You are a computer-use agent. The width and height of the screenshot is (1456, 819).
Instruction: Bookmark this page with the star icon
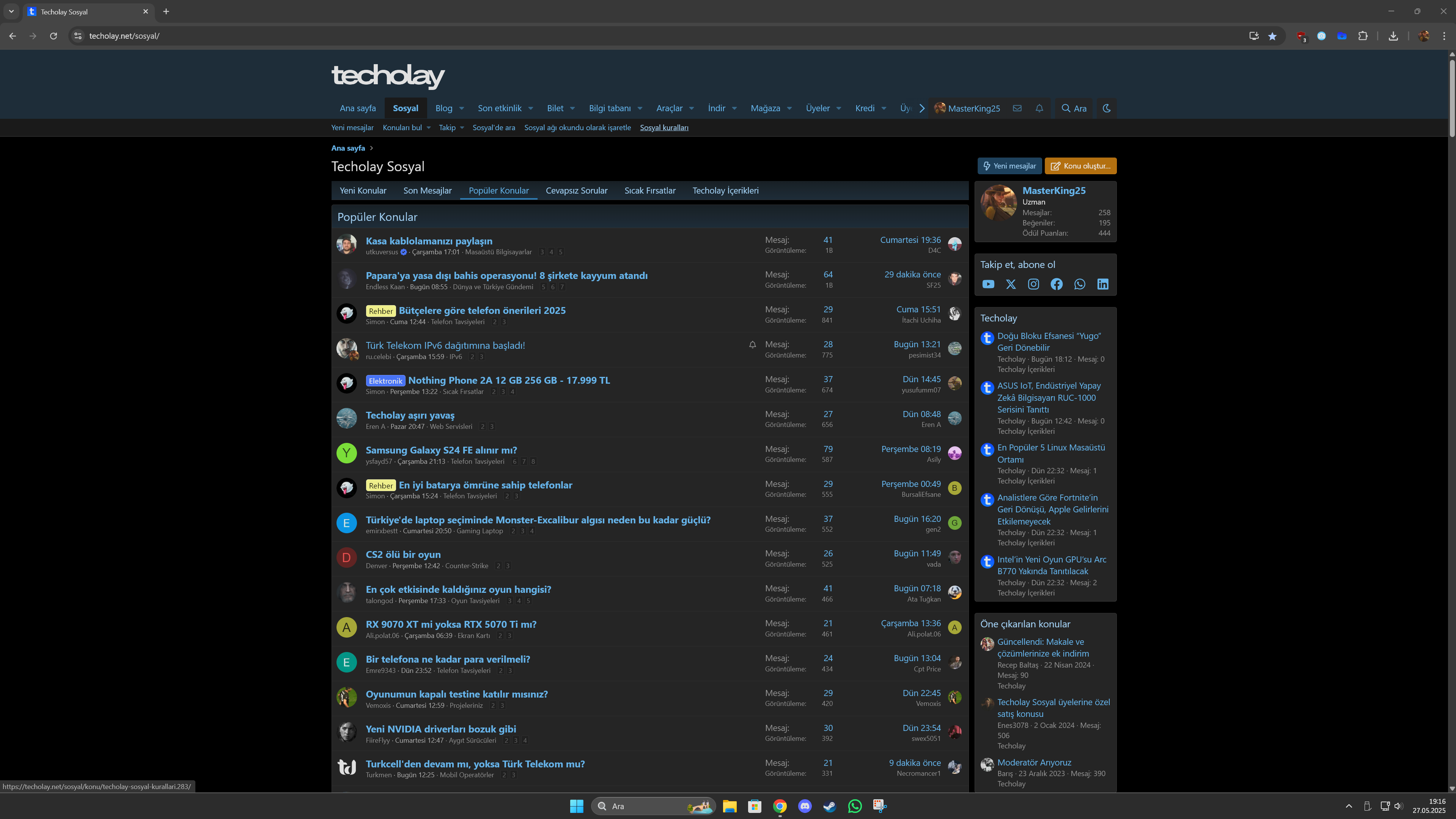pyautogui.click(x=1272, y=36)
